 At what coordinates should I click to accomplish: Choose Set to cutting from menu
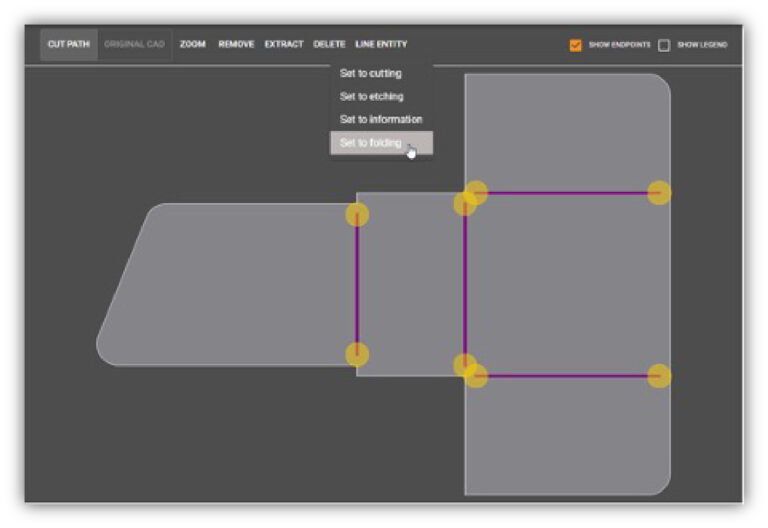370,74
